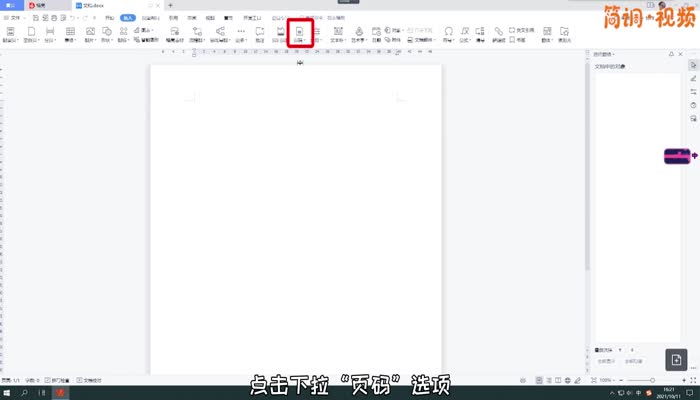
Task: Open the 表格 (table) insert dropdown
Action: pyautogui.click(x=70, y=35)
